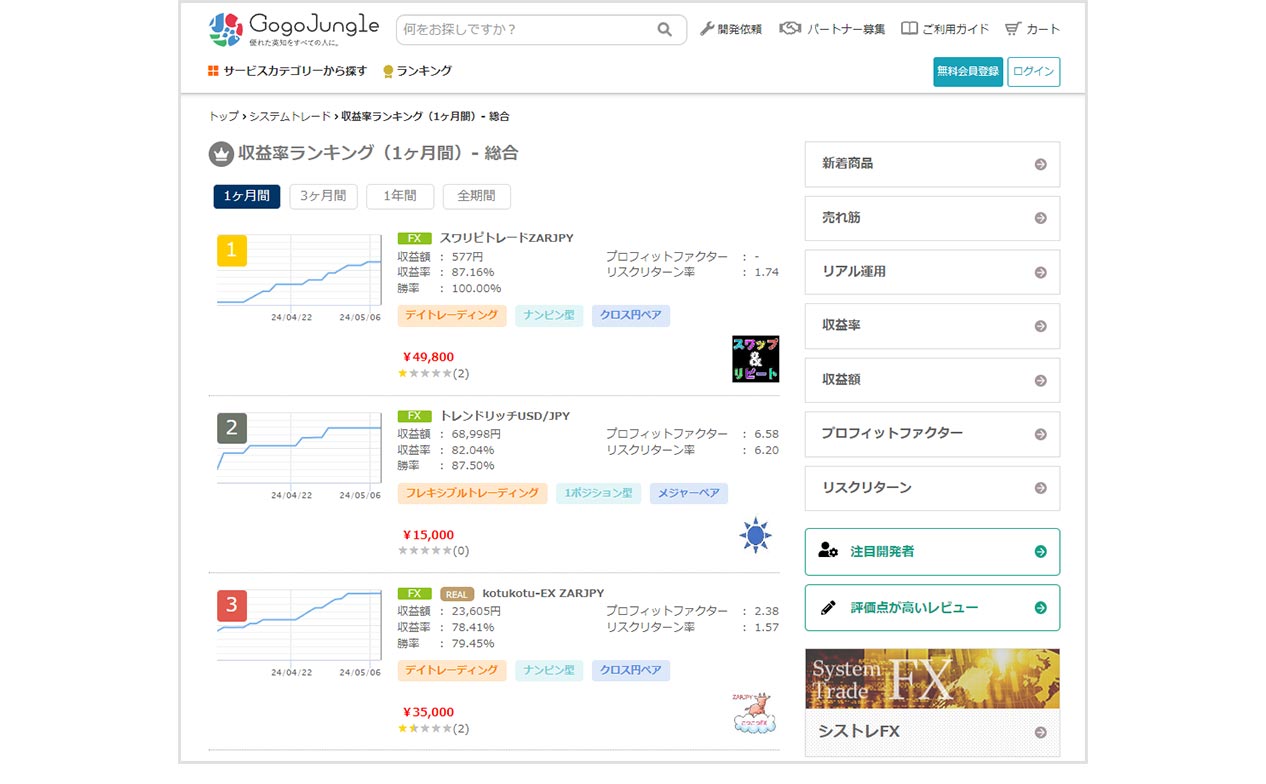This screenshot has width=1266, height=784.
Task: Click price ¥35,000
Action: point(428,712)
